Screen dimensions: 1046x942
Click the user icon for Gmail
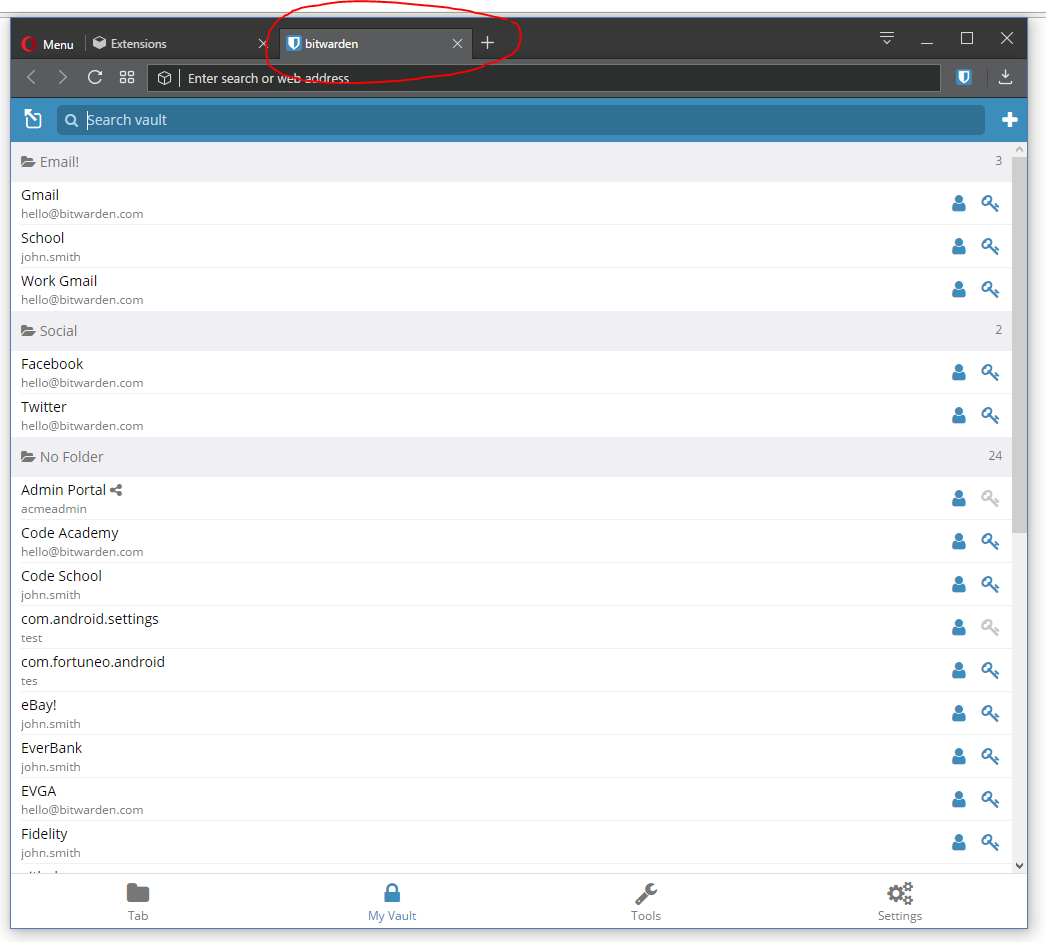(x=959, y=203)
